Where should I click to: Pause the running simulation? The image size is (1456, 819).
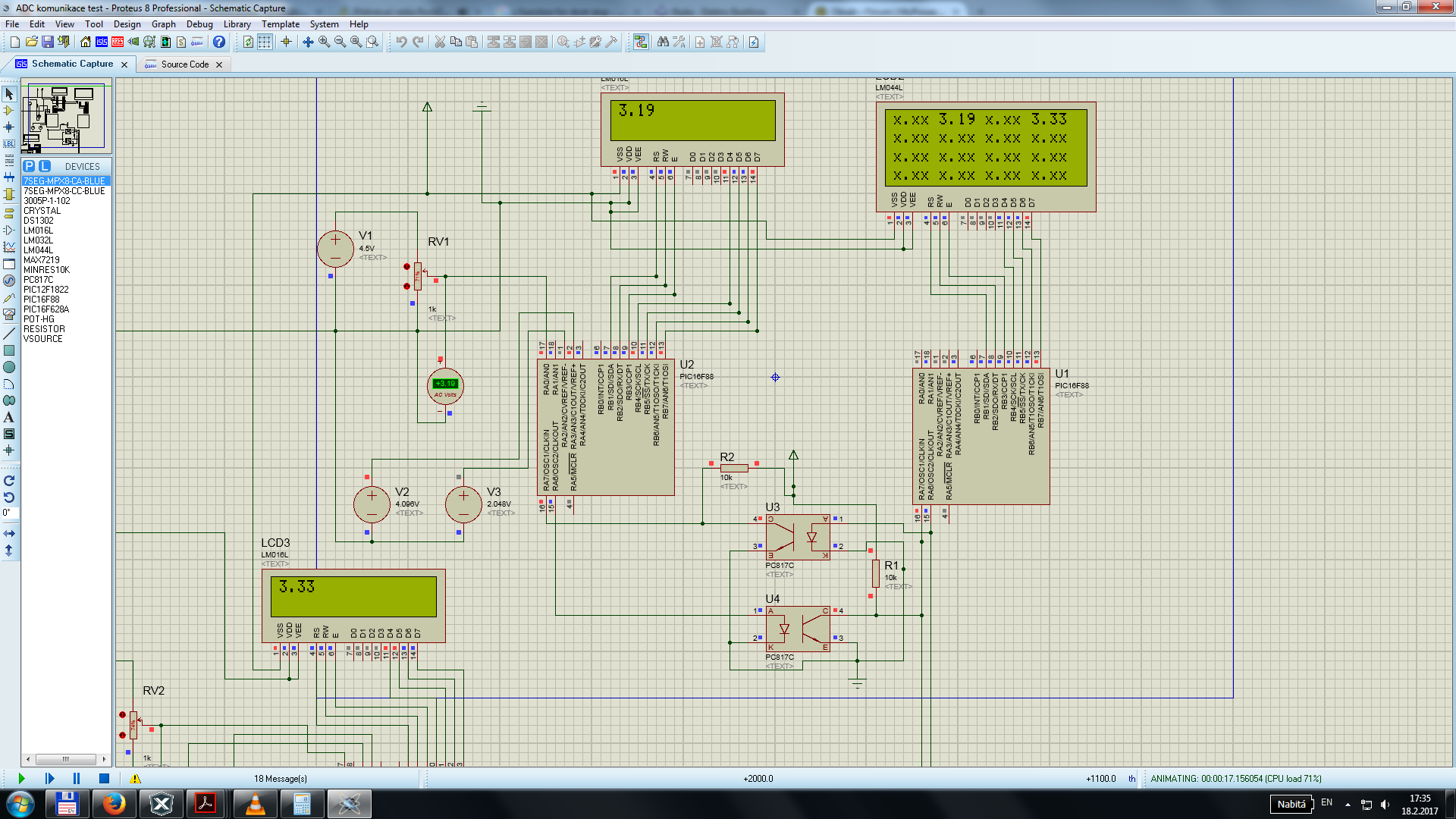[76, 778]
